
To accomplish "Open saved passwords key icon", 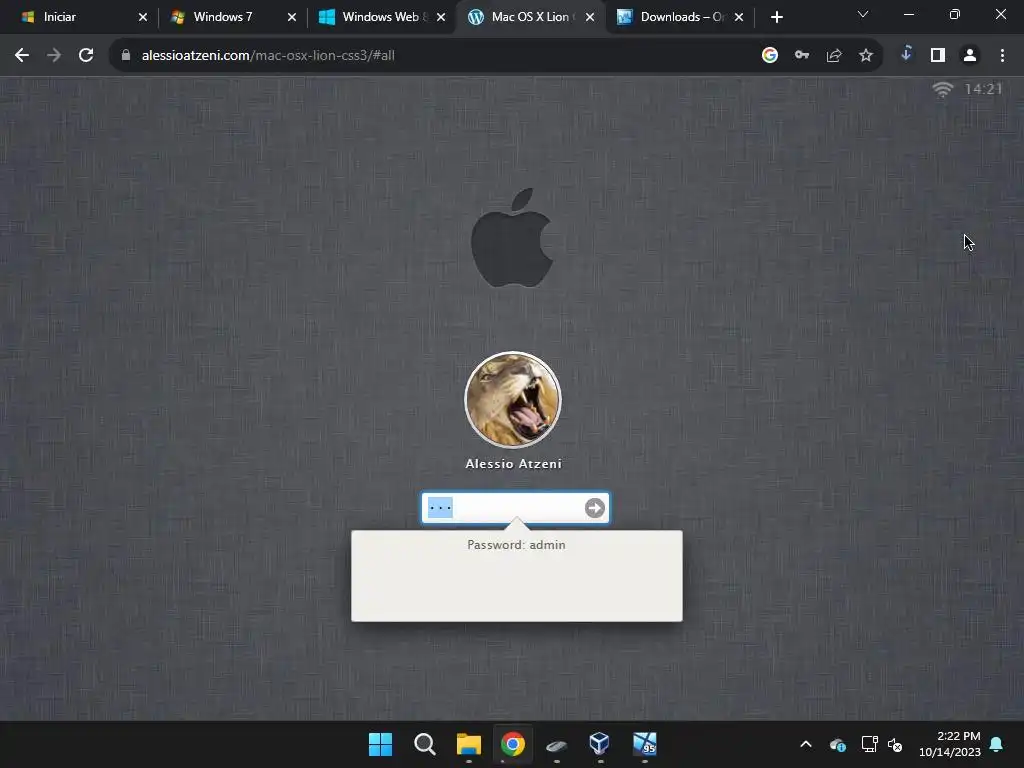I will [x=802, y=56].
